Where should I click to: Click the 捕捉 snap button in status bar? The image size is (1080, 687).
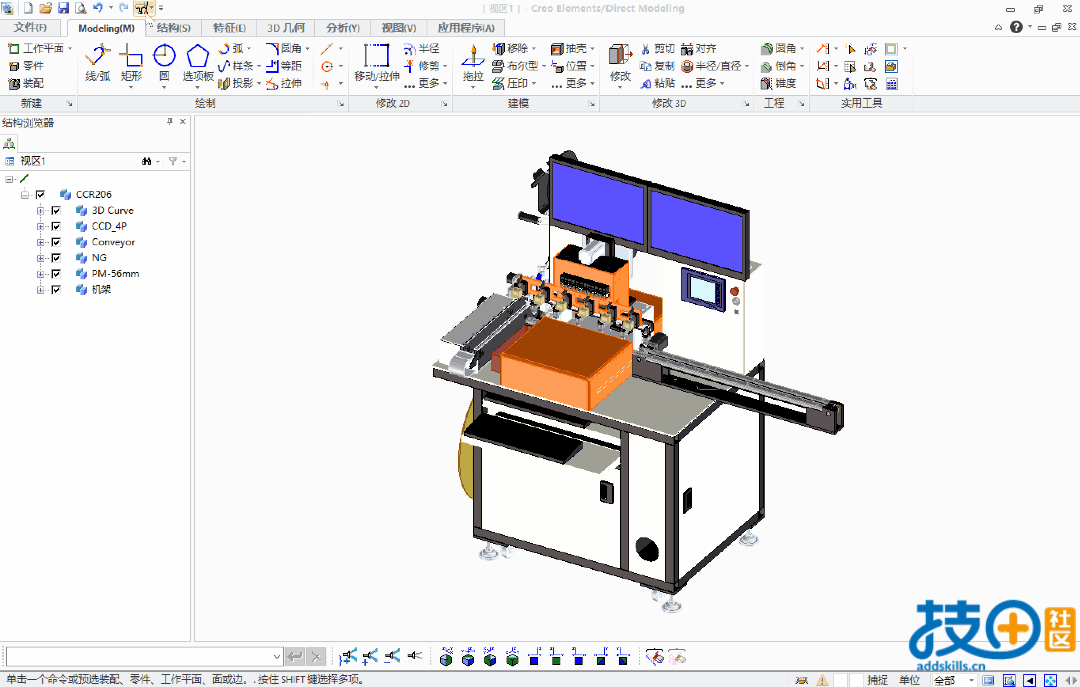(x=877, y=680)
